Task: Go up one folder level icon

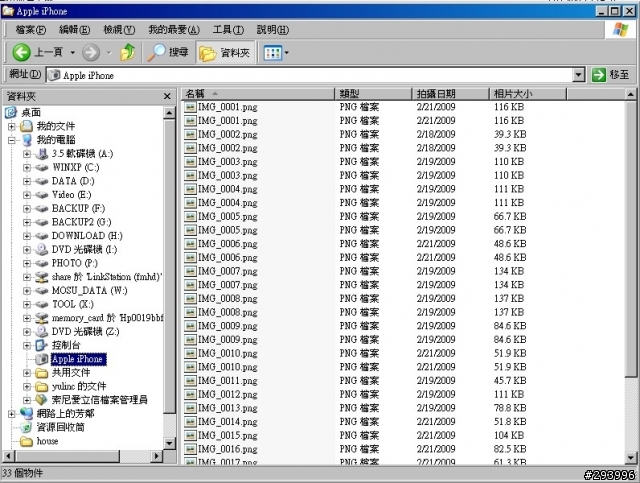Action: [128, 52]
